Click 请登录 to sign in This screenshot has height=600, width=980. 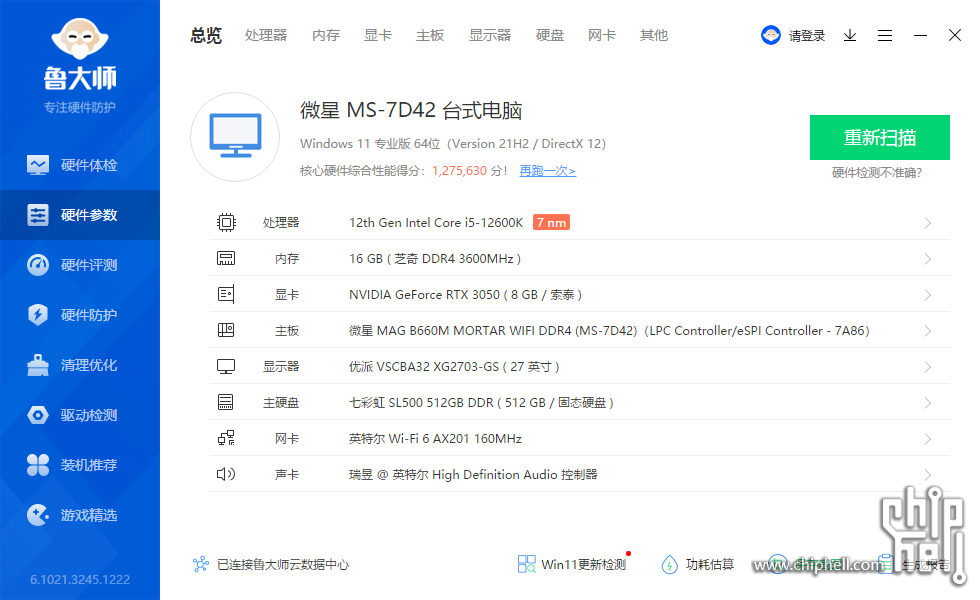pyautogui.click(x=806, y=36)
